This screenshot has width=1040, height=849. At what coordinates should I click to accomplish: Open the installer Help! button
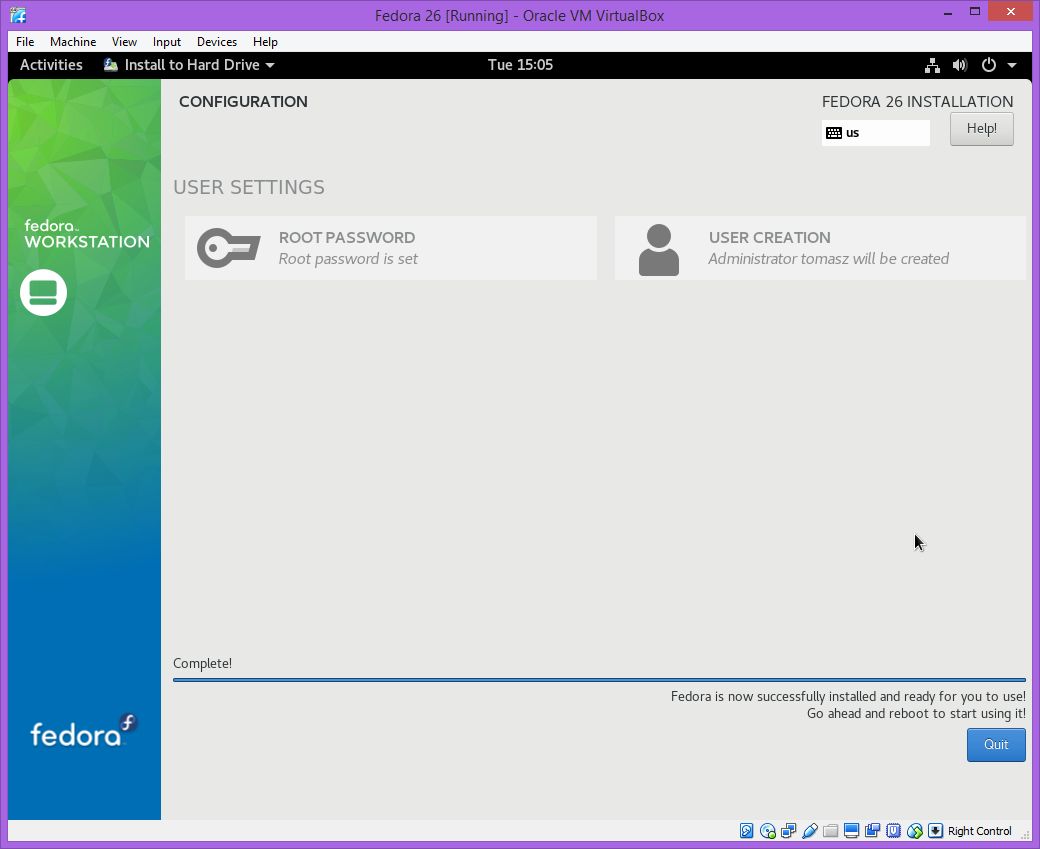point(982,129)
